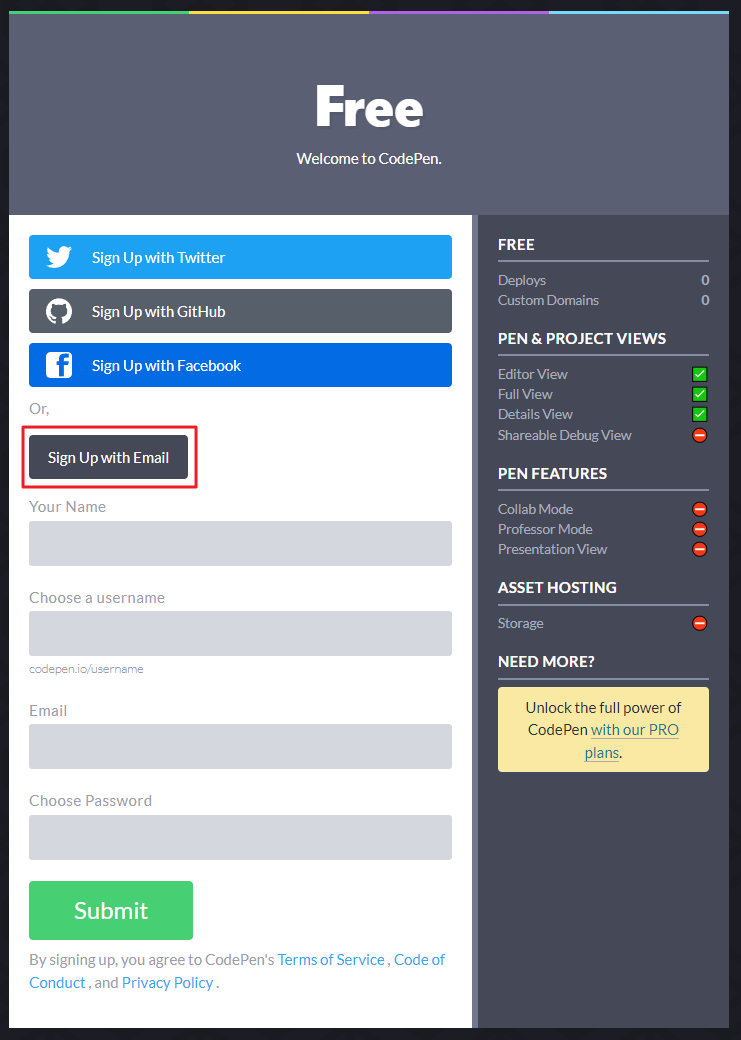Viewport: 741px width, 1040px height.
Task: Click the 'FREE' sidebar heading
Action: coord(516,245)
